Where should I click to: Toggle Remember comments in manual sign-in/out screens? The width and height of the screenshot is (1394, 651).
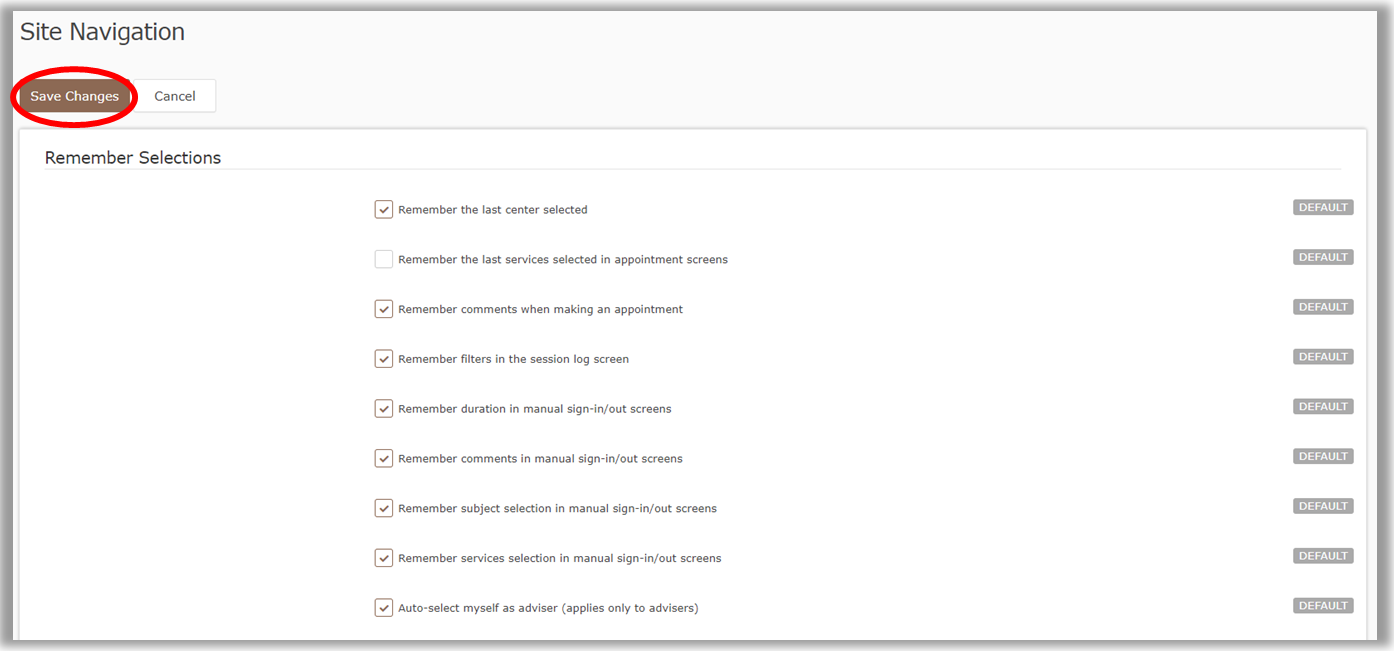(384, 458)
